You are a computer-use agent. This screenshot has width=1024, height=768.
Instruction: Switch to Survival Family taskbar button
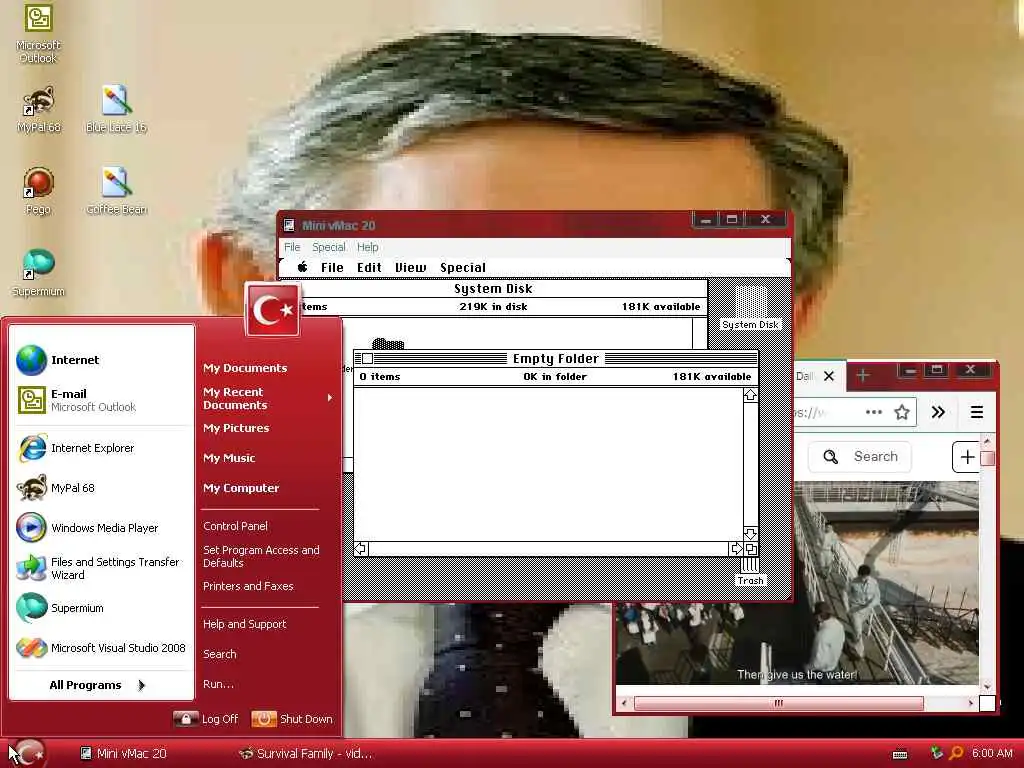click(x=306, y=753)
